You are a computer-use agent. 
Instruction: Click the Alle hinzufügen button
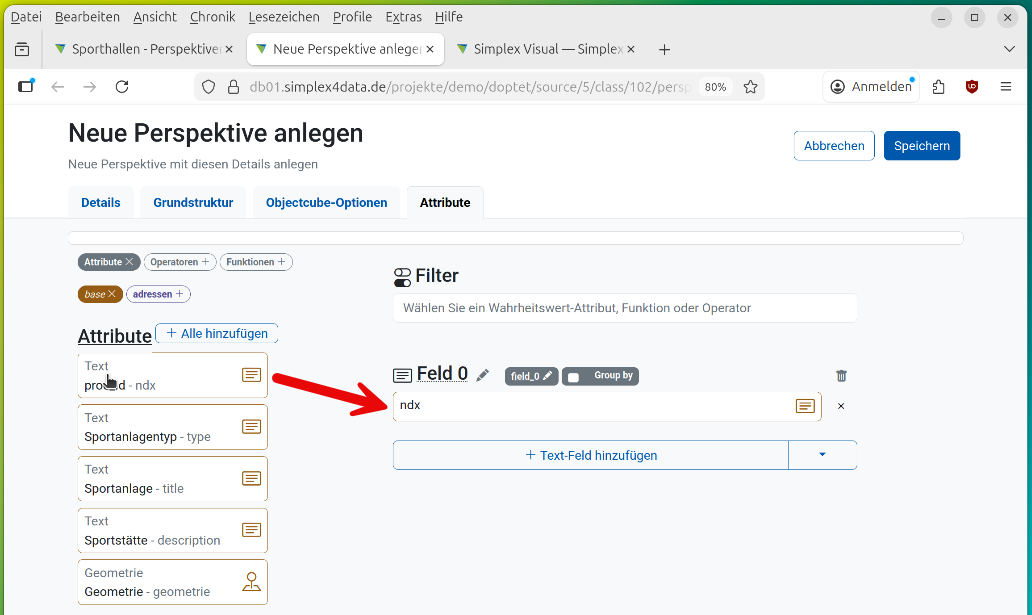pyautogui.click(x=217, y=333)
